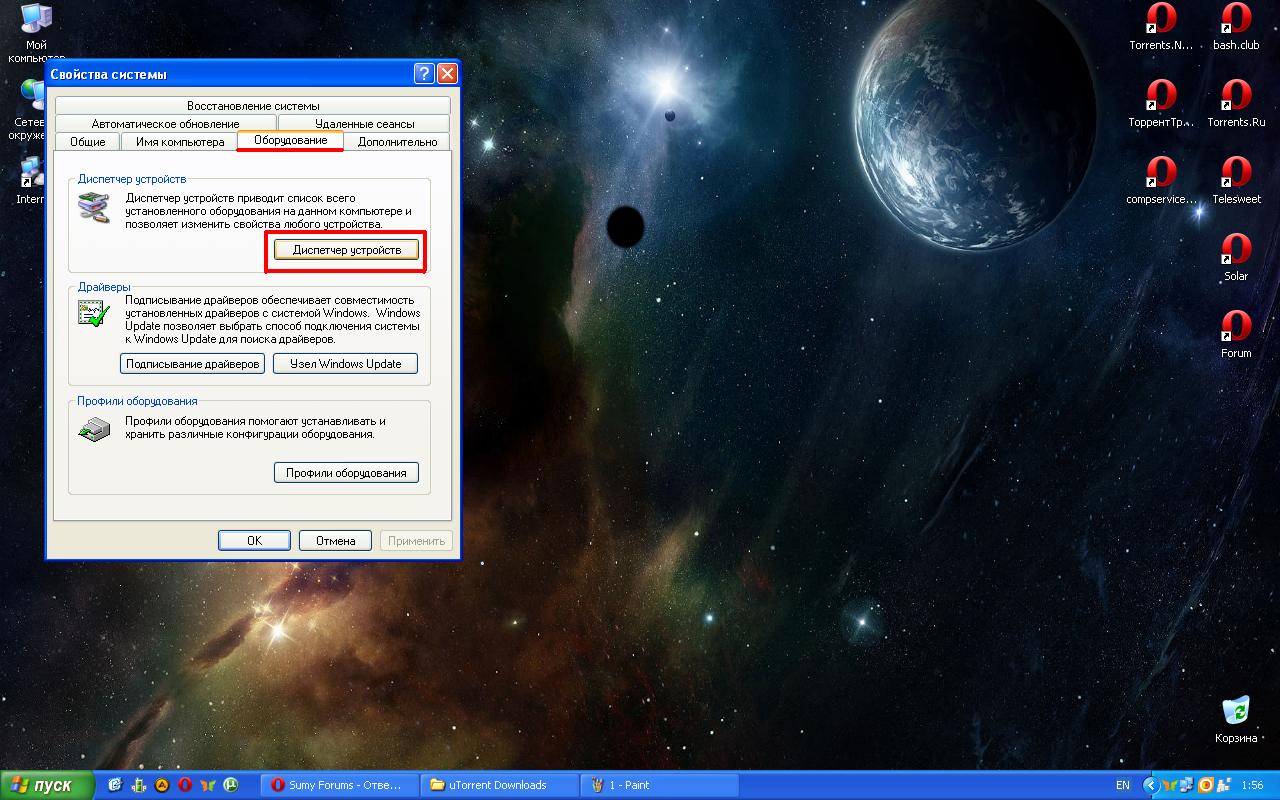Click the Forum Opera shortcut icon
Viewport: 1280px width, 800px height.
[1236, 328]
